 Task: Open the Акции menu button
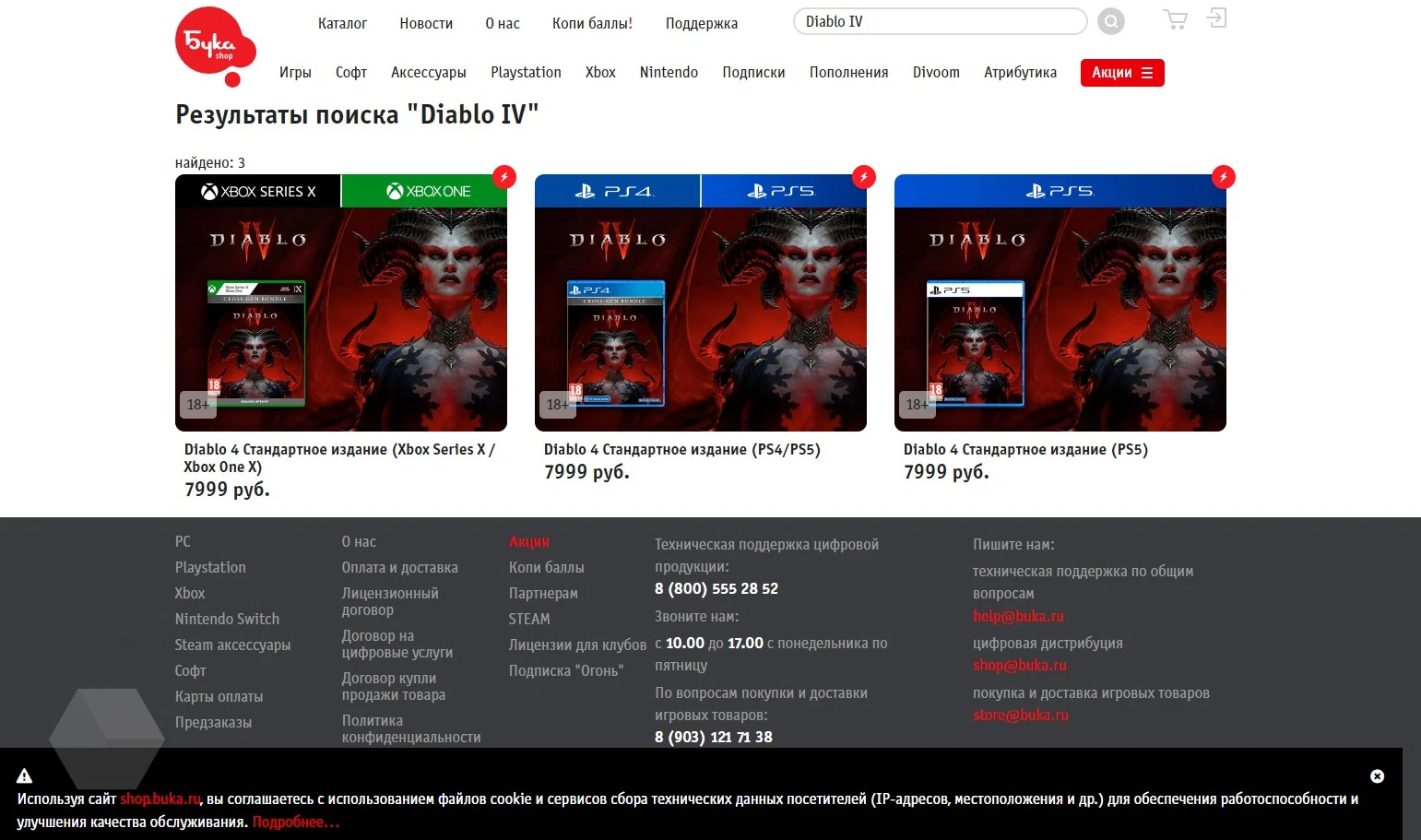1122,73
